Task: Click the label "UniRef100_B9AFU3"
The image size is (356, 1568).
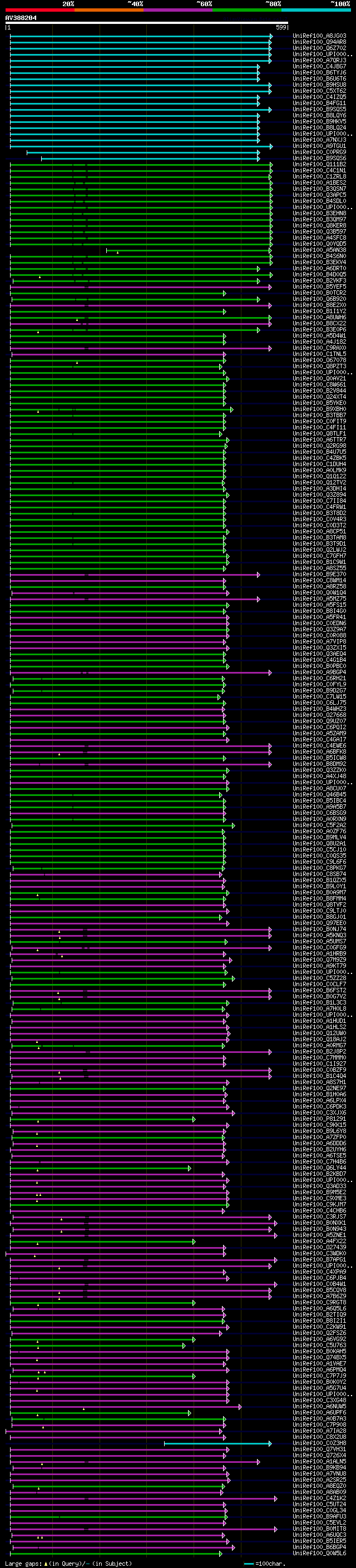Action: tap(319, 1516)
